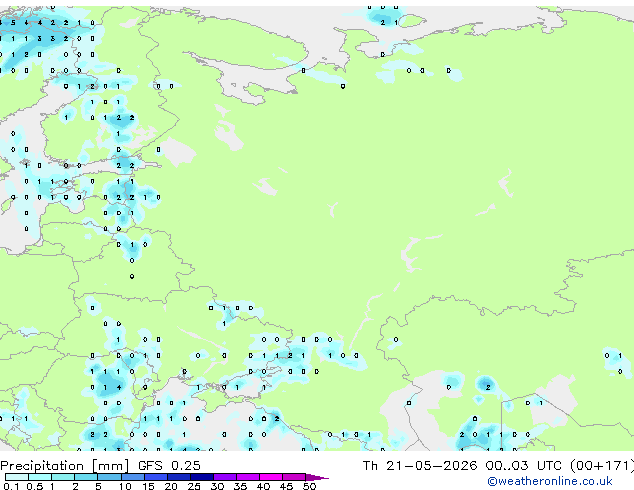Click the legend swatch for 25 to 30 mm
Viewport: 634px width, 490px height.
click(x=202, y=477)
